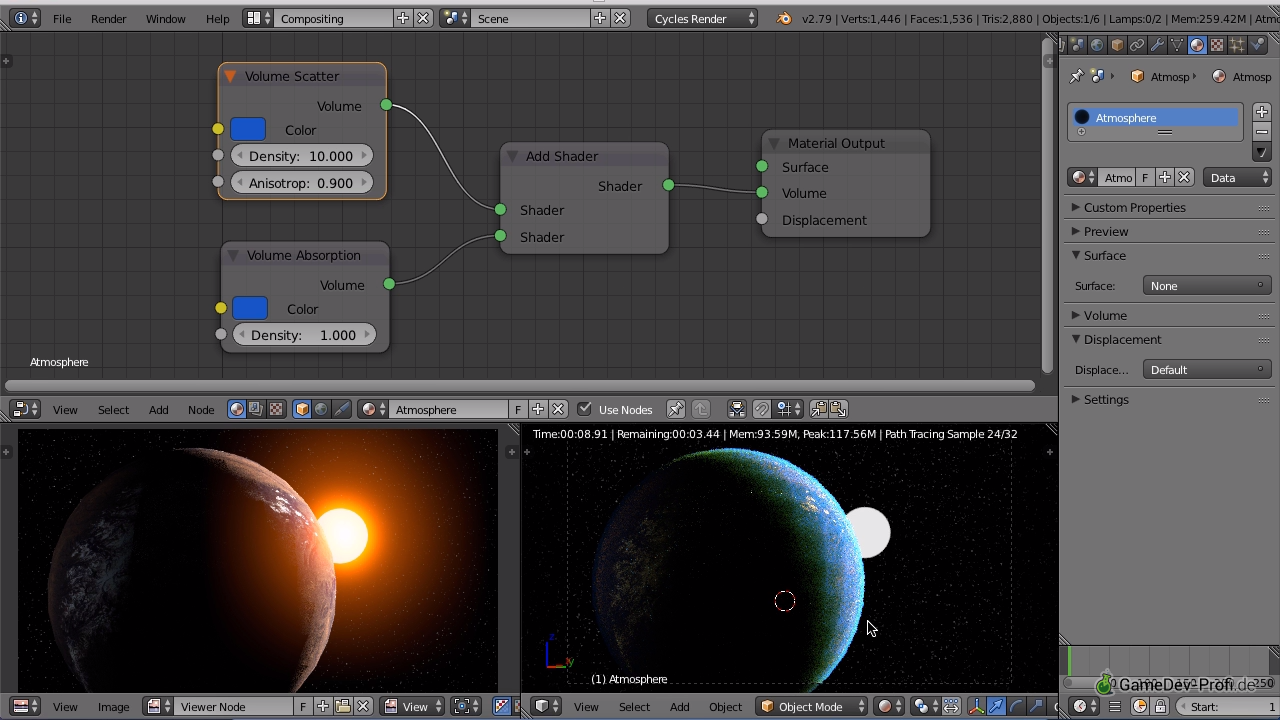This screenshot has height=720, width=1280.
Task: Open image editor Image menu
Action: (x=113, y=706)
